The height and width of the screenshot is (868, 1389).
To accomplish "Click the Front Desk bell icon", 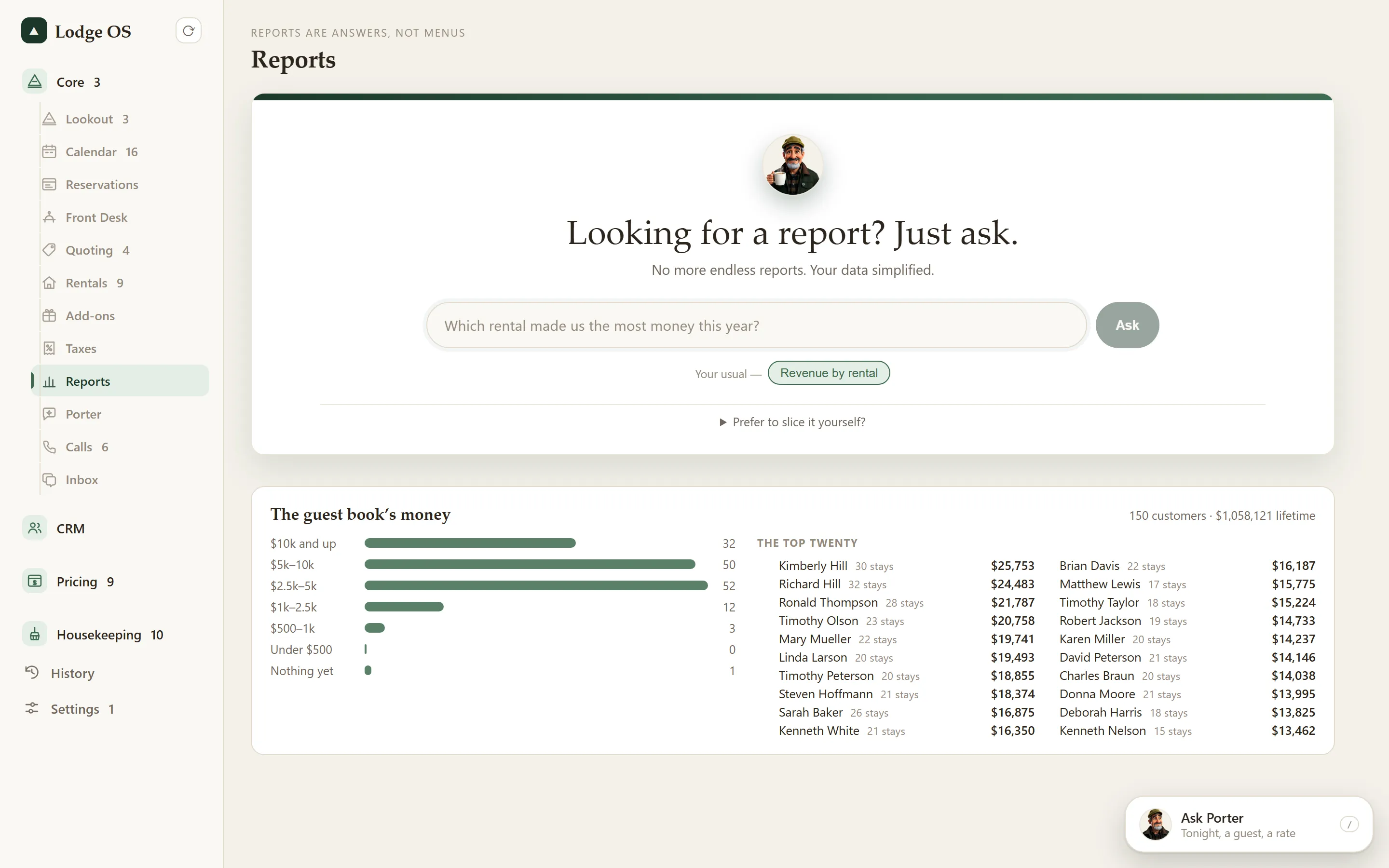I will point(49,217).
